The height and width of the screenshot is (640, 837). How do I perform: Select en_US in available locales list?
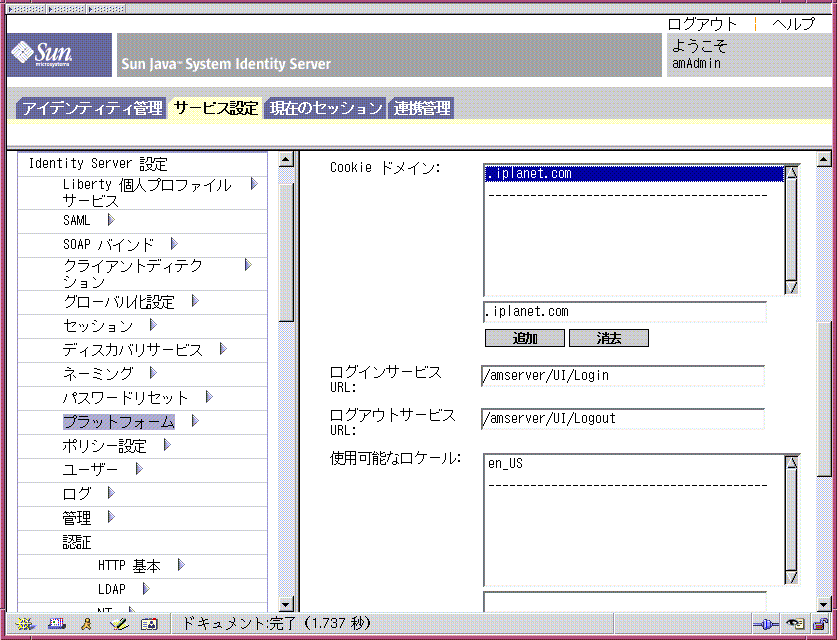634,463
